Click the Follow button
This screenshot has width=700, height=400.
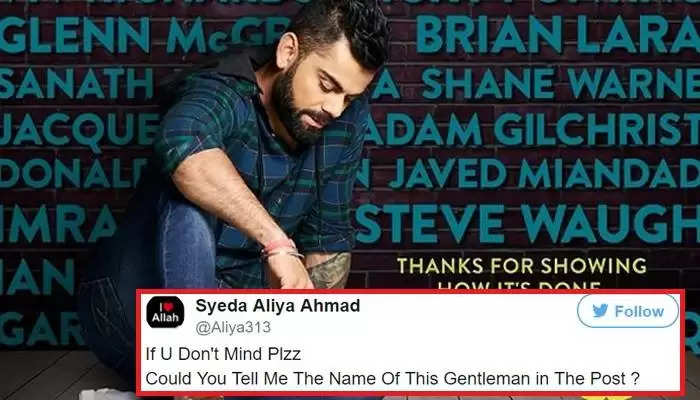click(628, 311)
